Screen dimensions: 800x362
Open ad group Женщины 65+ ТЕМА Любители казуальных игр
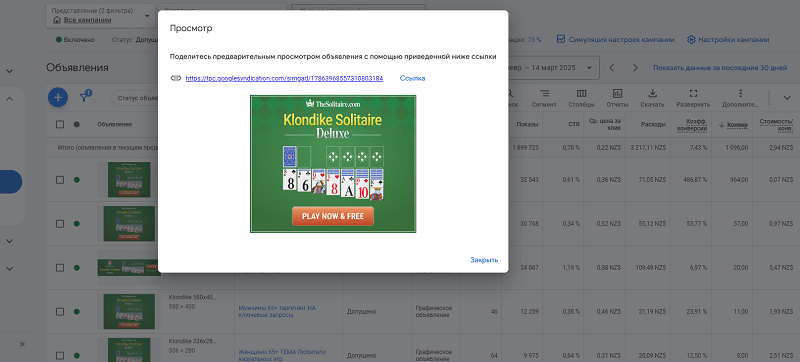pos(282,355)
